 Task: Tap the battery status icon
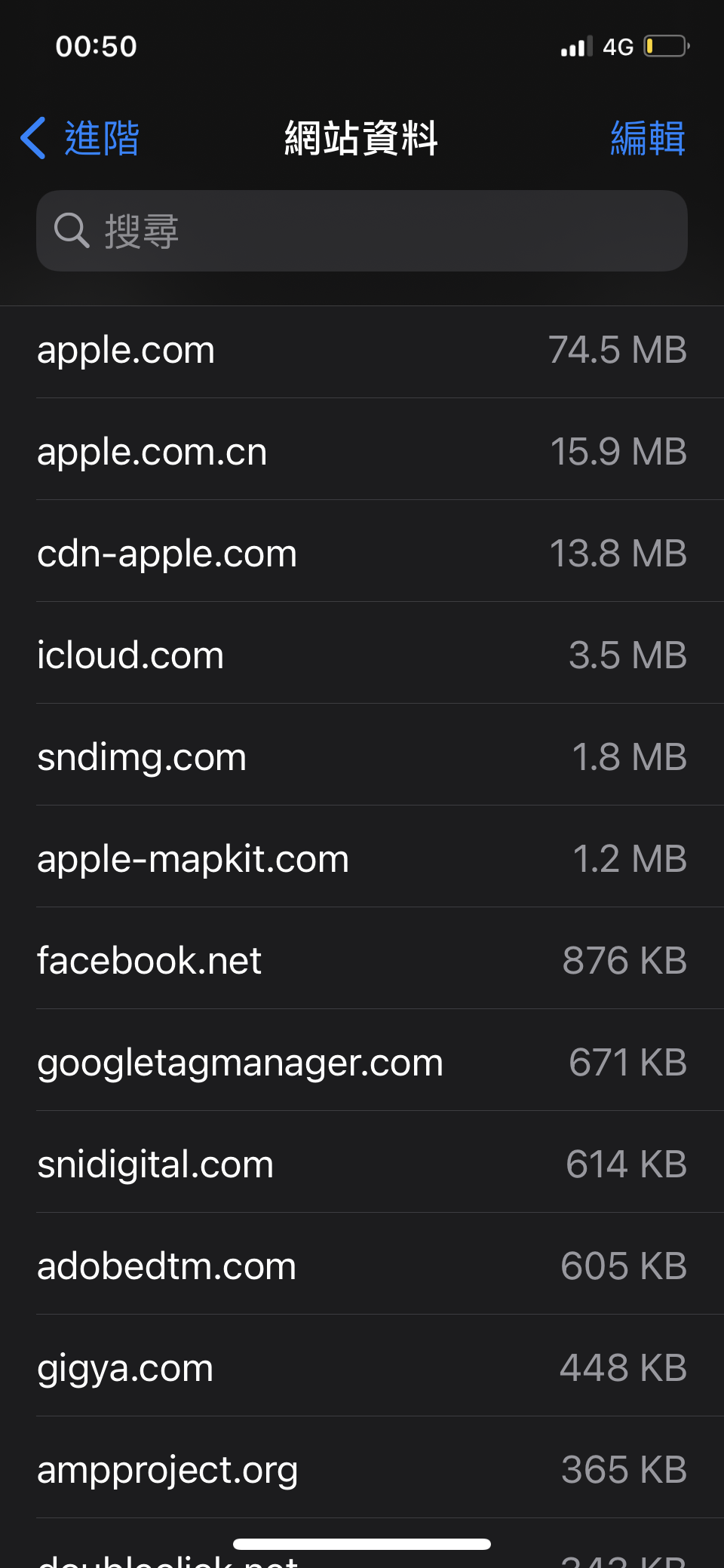pyautogui.click(x=667, y=47)
